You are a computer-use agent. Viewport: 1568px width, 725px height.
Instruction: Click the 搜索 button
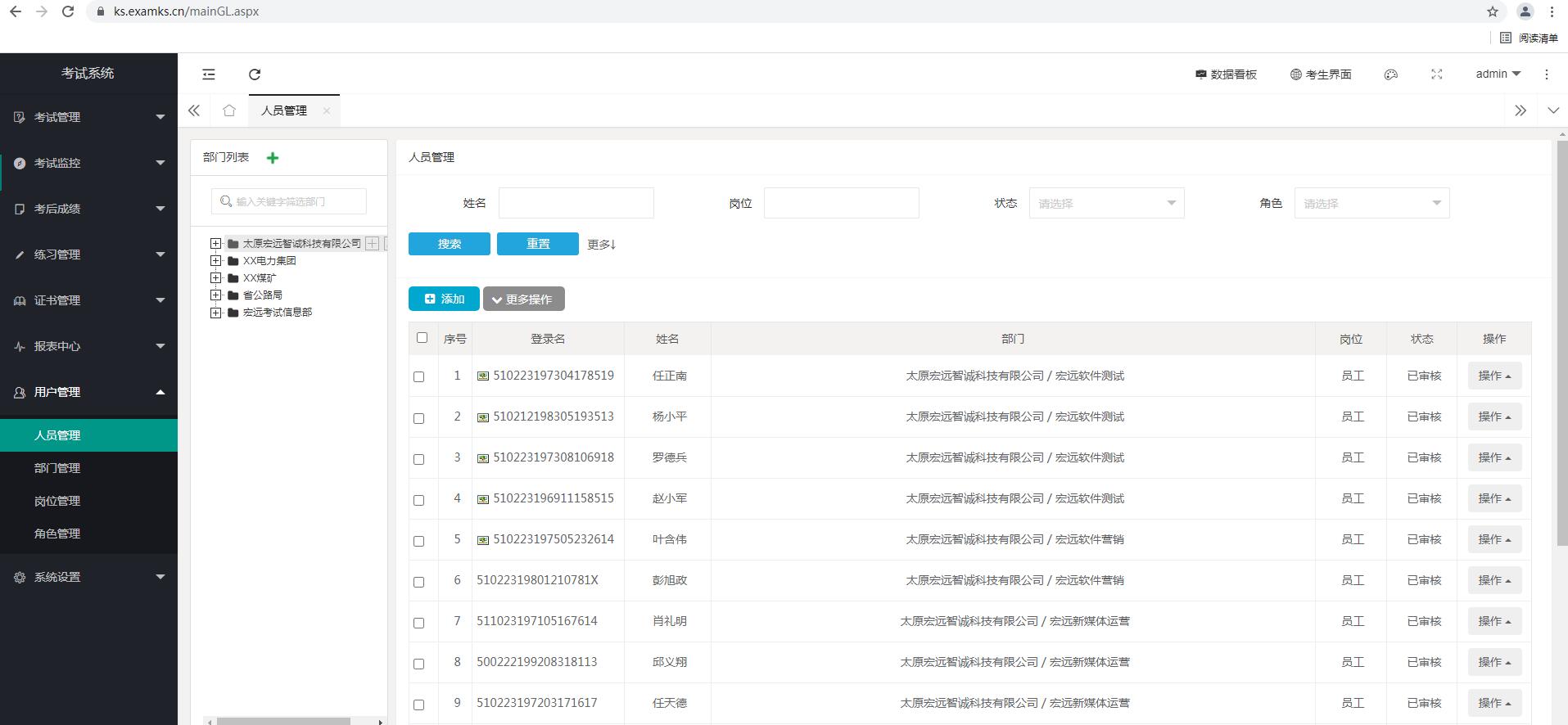pos(449,244)
